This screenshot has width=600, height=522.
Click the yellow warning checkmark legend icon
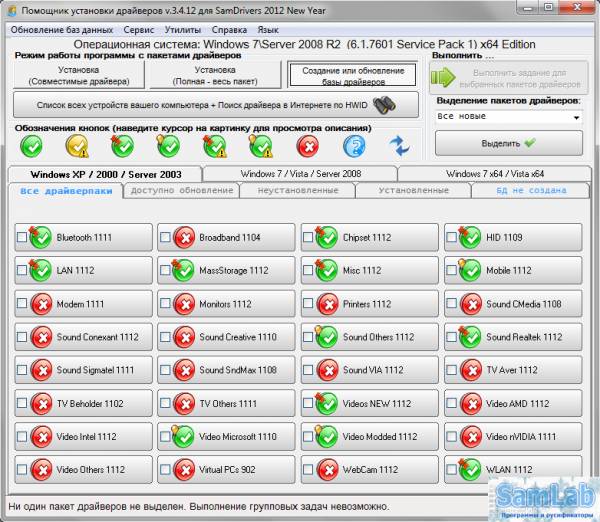(77, 146)
